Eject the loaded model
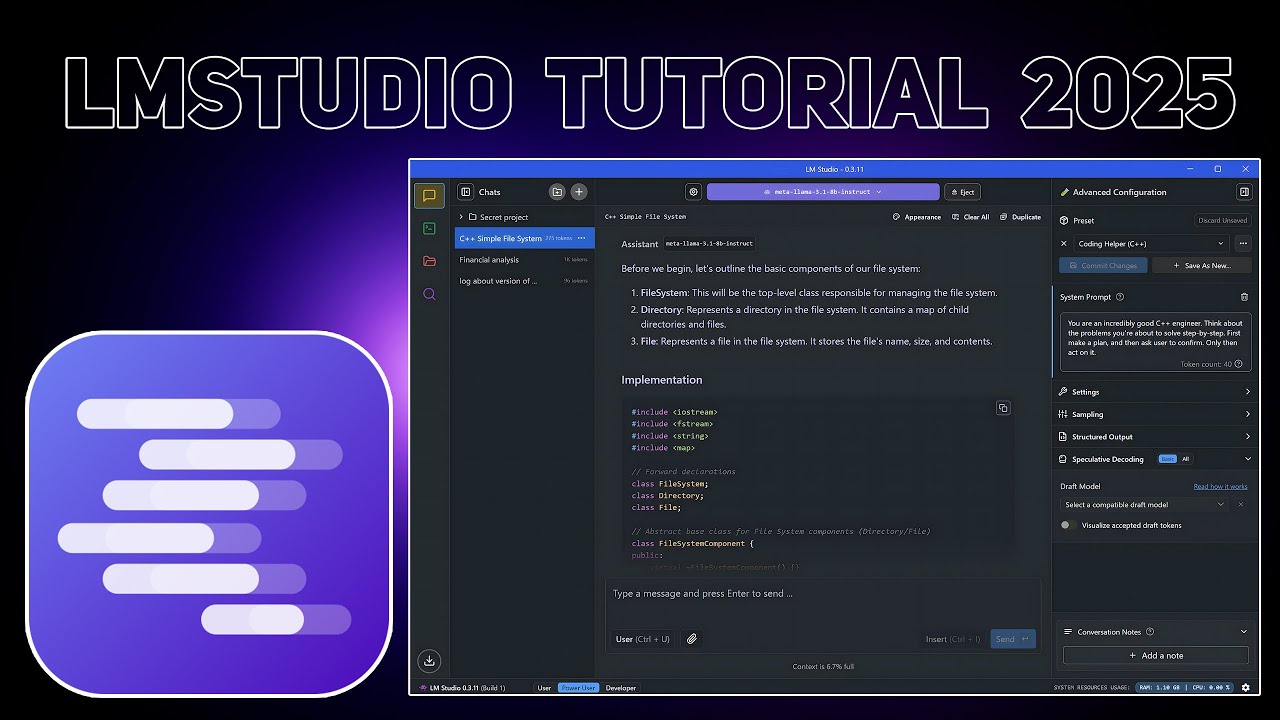The height and width of the screenshot is (720, 1280). click(x=962, y=192)
